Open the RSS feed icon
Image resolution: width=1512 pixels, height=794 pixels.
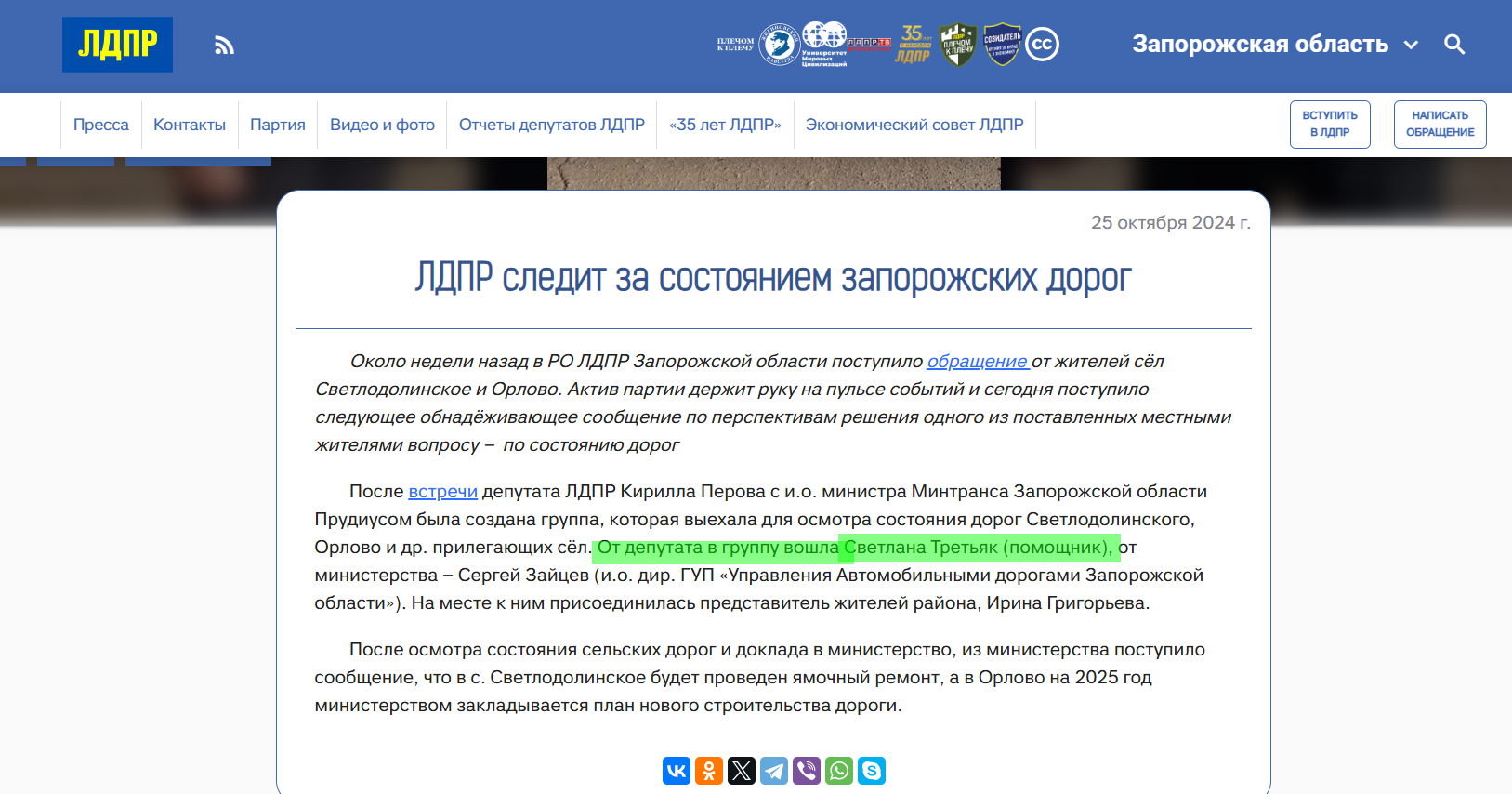click(x=224, y=45)
